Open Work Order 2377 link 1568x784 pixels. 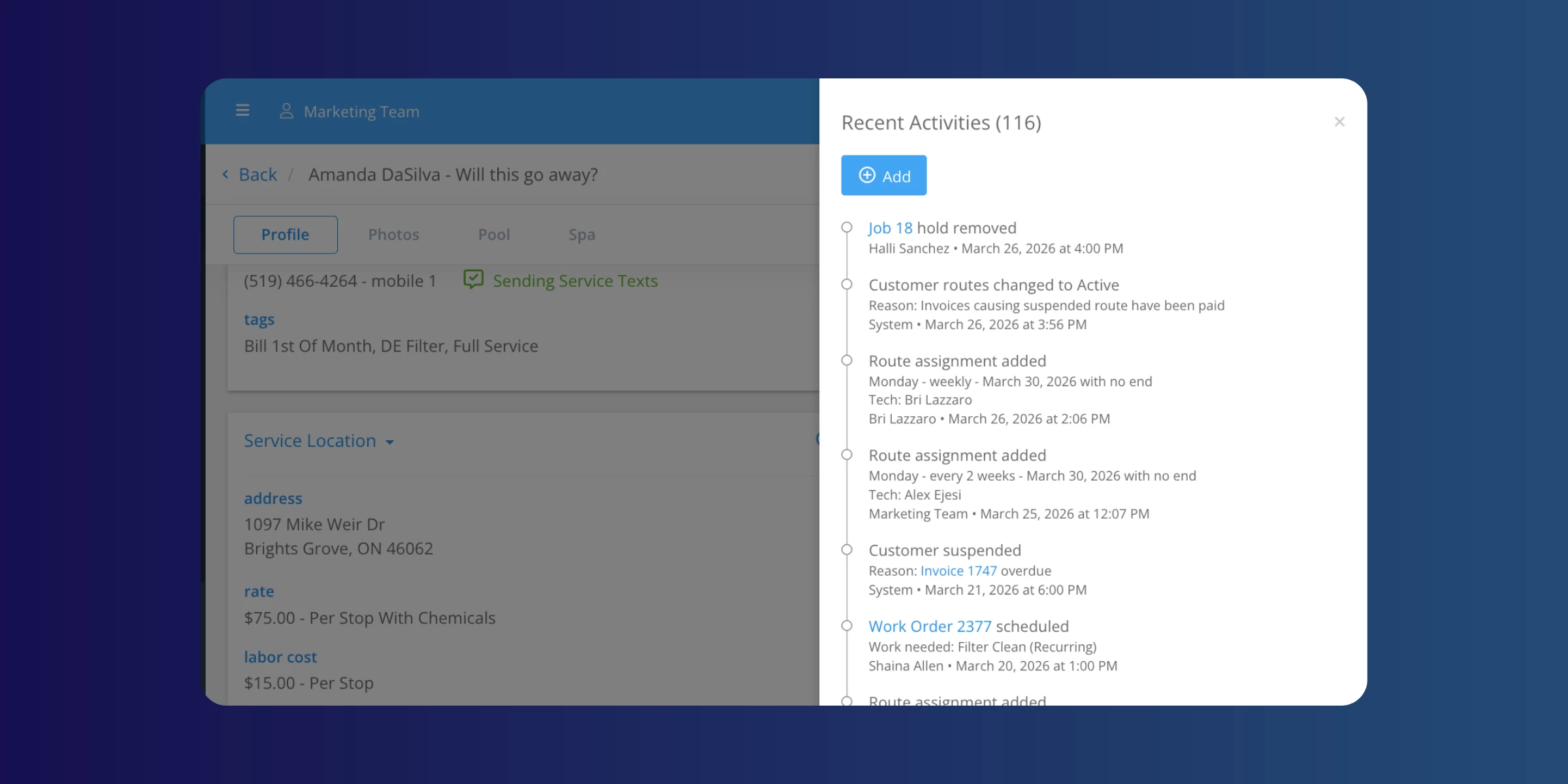(930, 627)
